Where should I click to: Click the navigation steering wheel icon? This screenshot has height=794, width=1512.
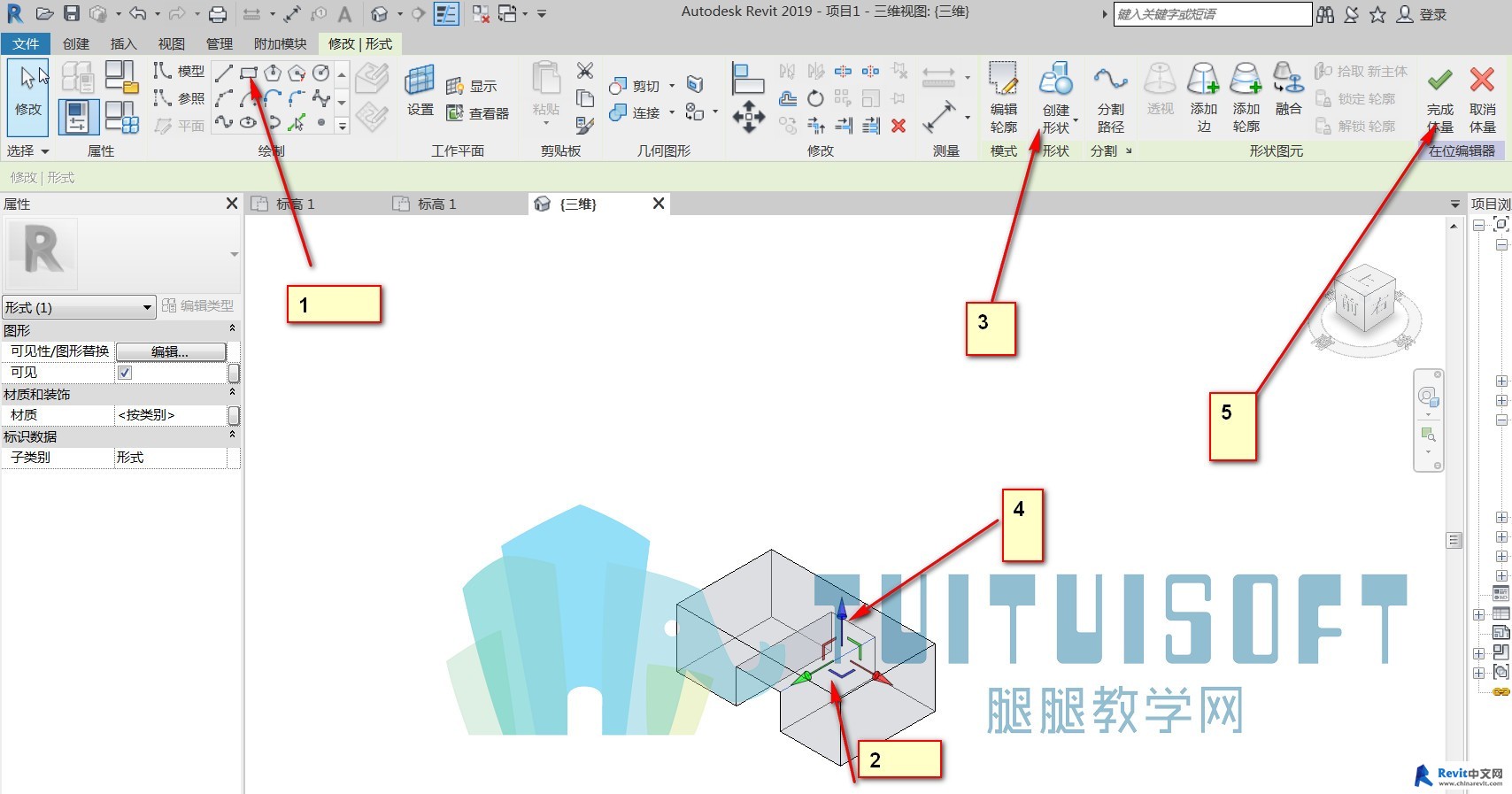pyautogui.click(x=1427, y=397)
